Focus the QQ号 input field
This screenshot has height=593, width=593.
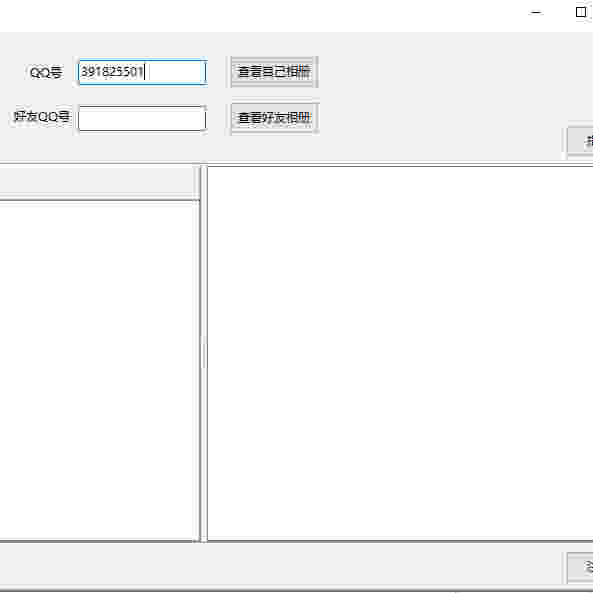pyautogui.click(x=142, y=72)
